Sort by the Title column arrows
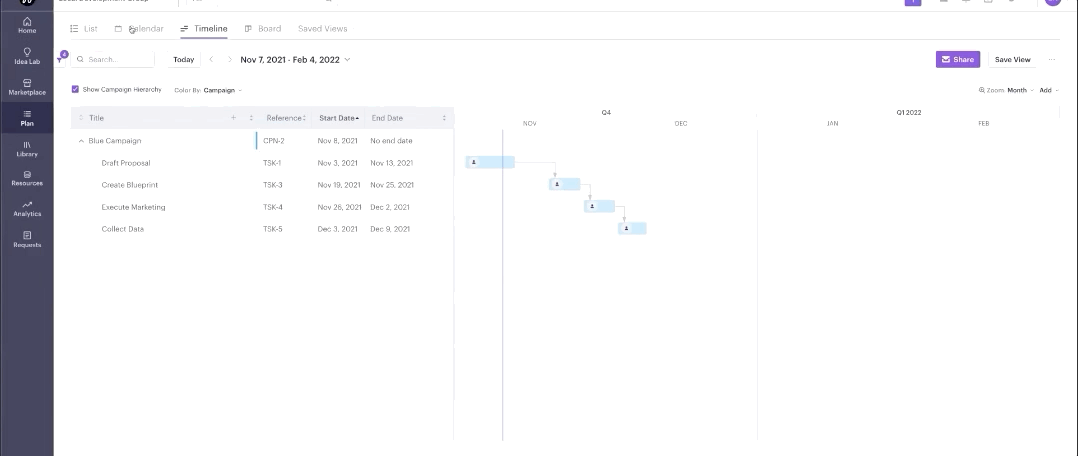This screenshot has height=456, width=1078. [81, 118]
